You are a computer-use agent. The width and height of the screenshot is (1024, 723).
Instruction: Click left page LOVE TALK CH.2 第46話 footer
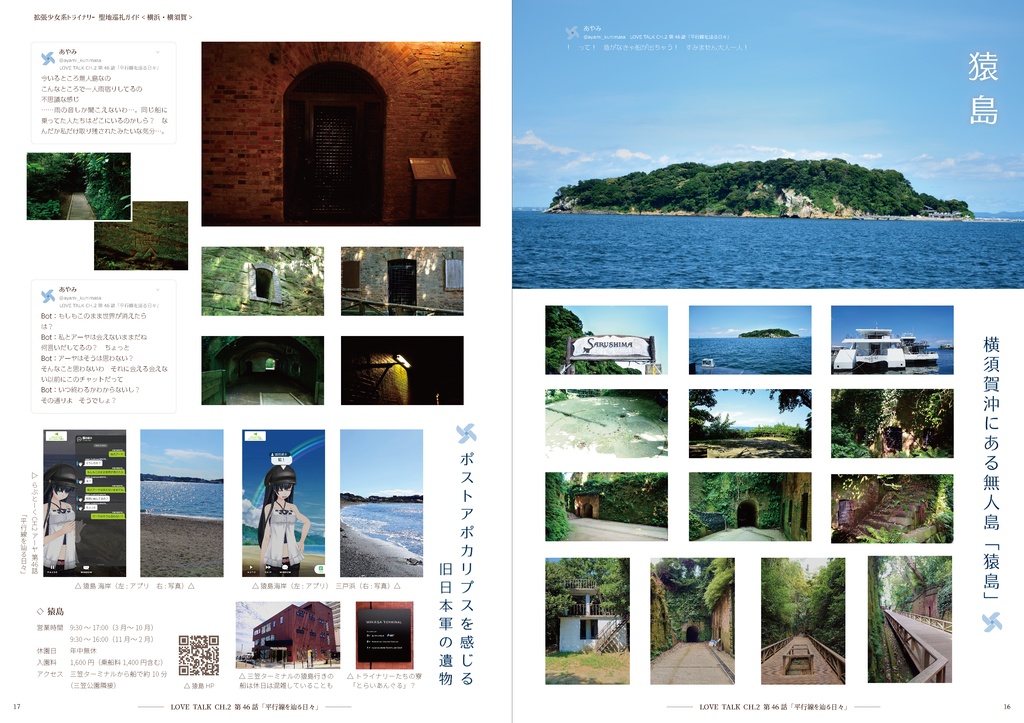pyautogui.click(x=245, y=707)
